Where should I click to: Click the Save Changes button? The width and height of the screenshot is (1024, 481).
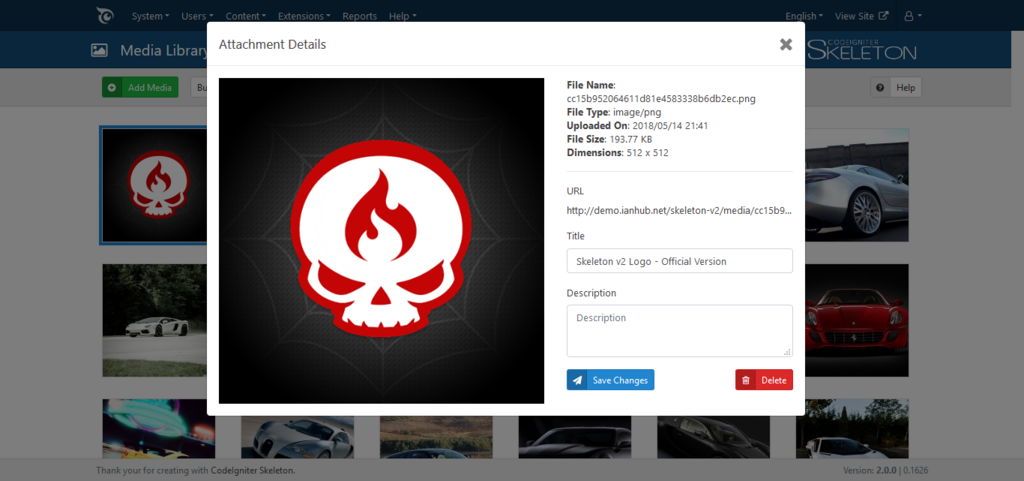coord(610,380)
